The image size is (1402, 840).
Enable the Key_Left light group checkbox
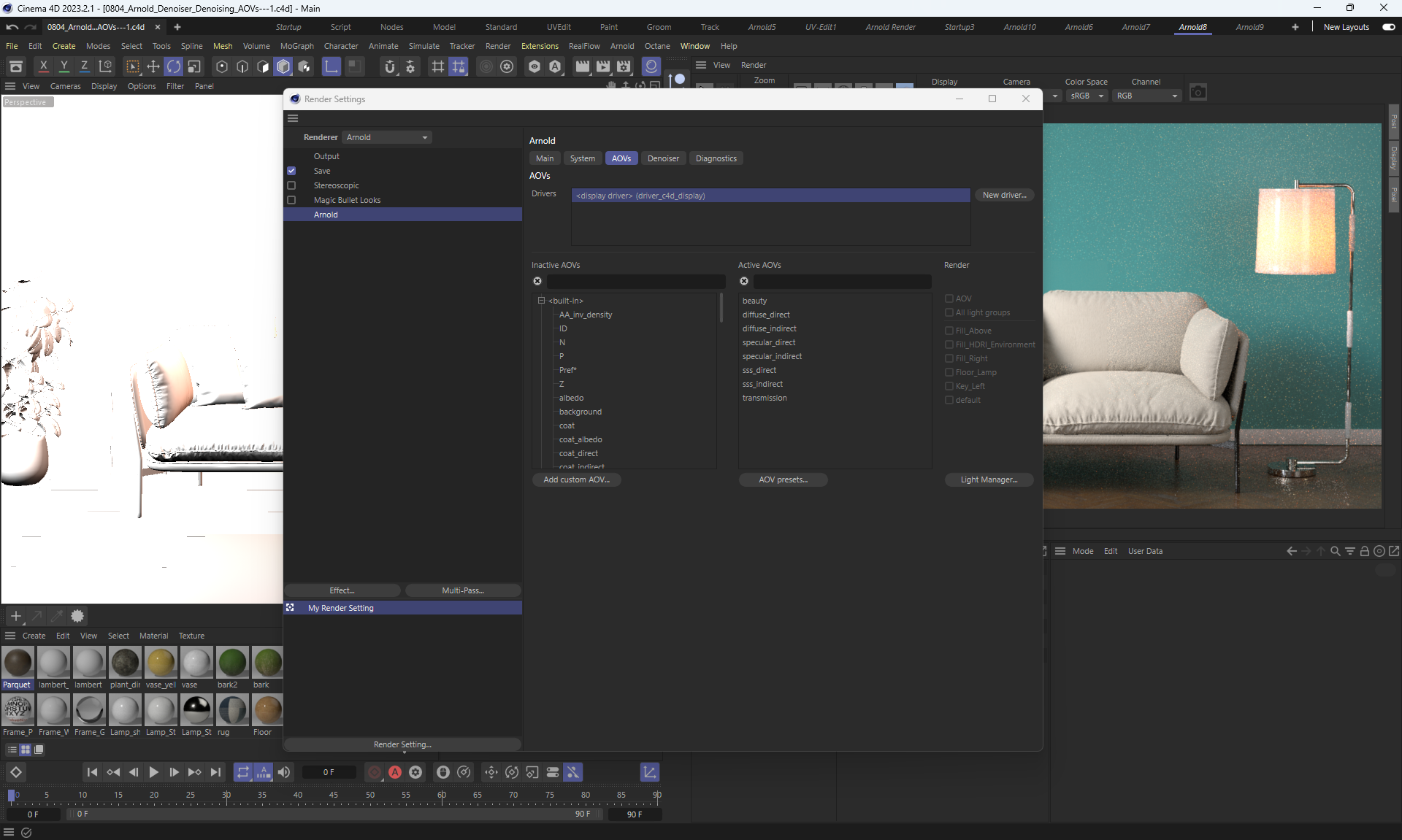point(949,386)
